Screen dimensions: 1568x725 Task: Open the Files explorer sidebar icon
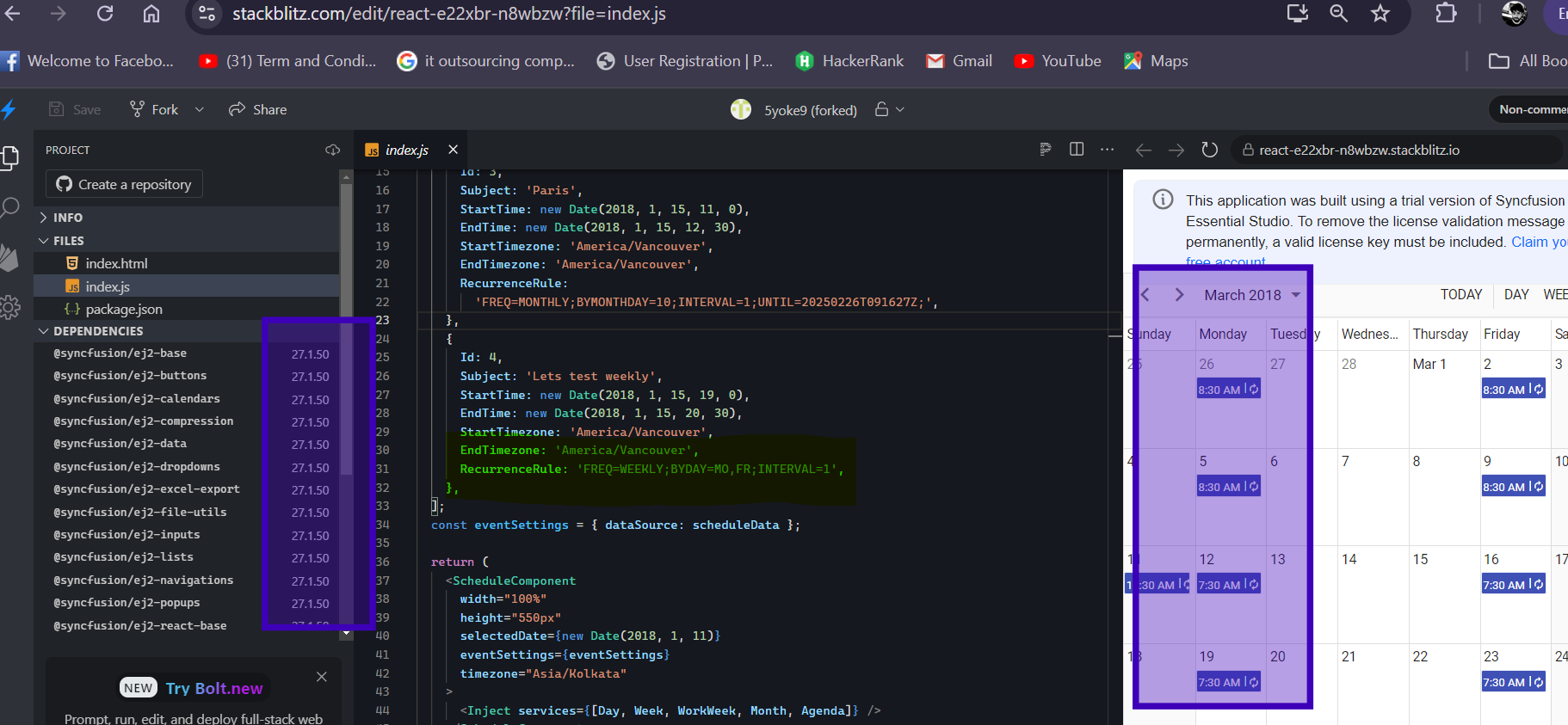10,158
